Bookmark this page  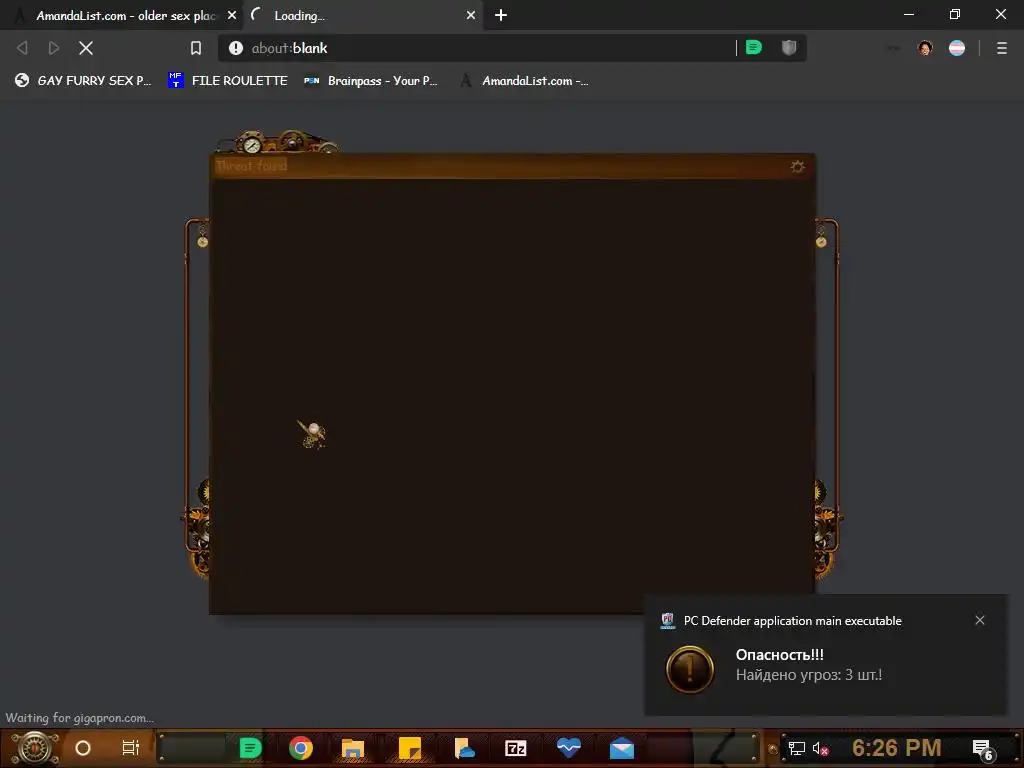[196, 48]
